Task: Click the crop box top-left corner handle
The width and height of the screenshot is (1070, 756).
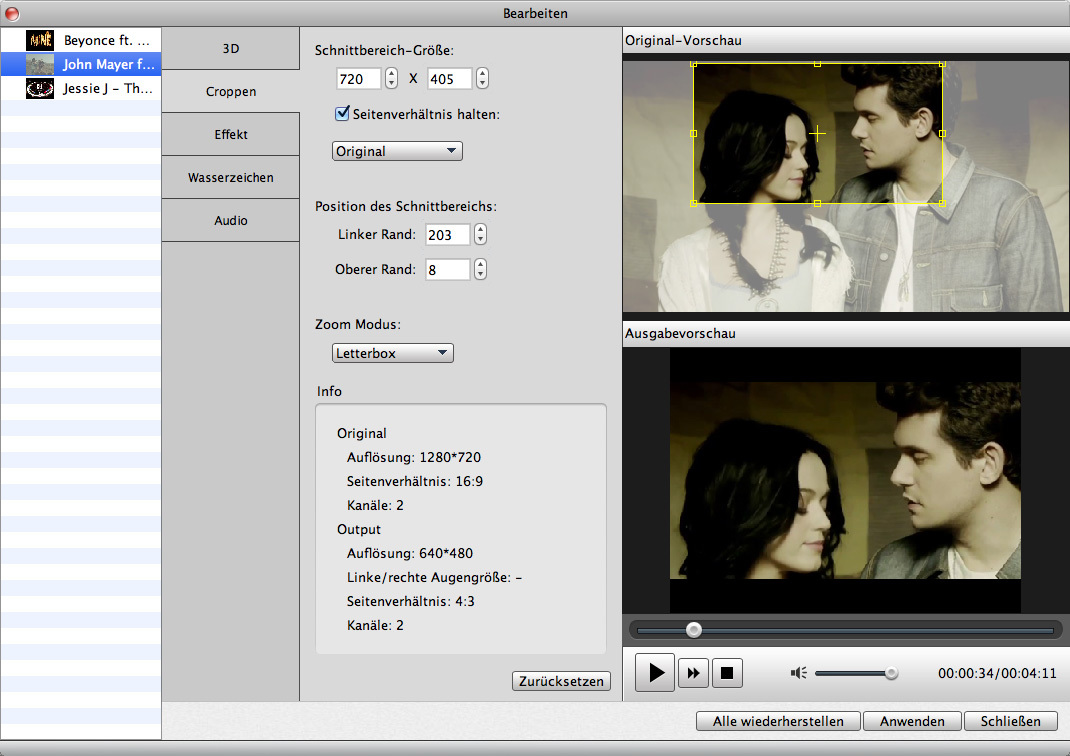Action: (x=693, y=64)
